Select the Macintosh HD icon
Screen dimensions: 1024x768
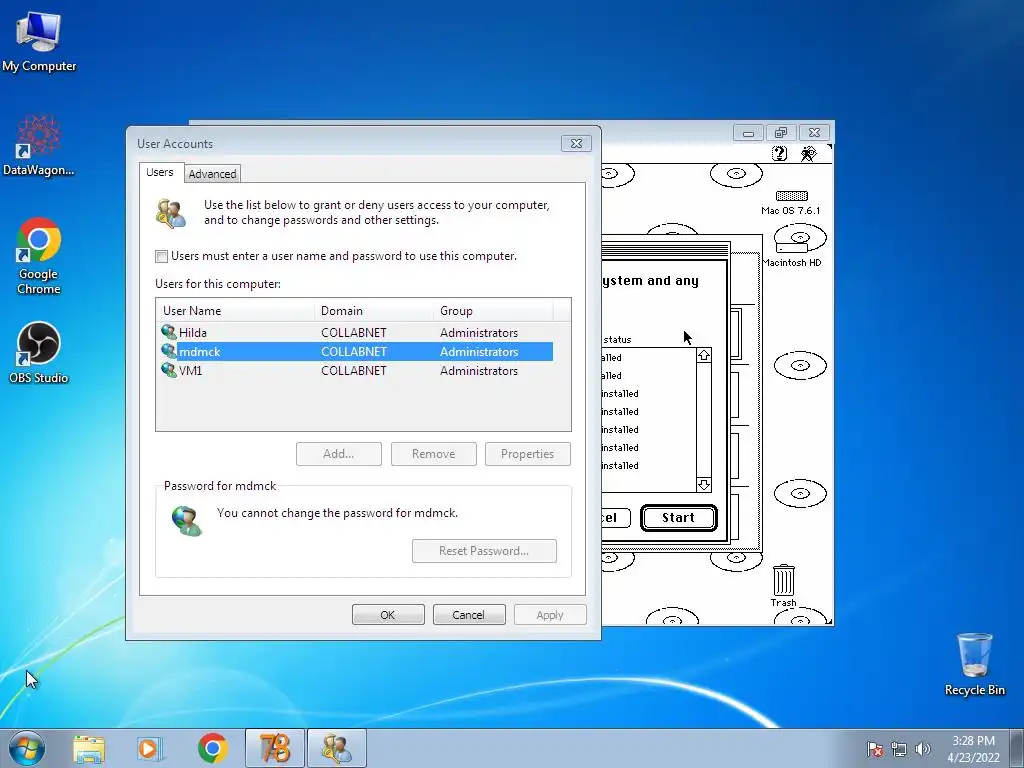tap(792, 246)
